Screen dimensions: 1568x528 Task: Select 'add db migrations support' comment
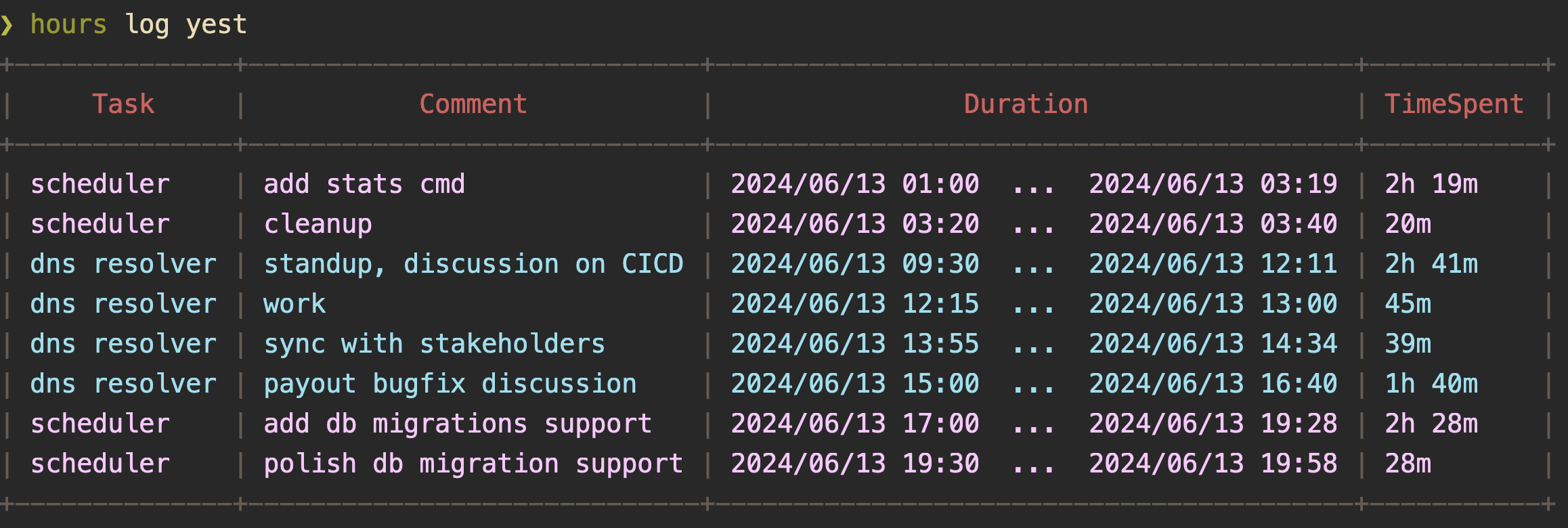point(458,424)
